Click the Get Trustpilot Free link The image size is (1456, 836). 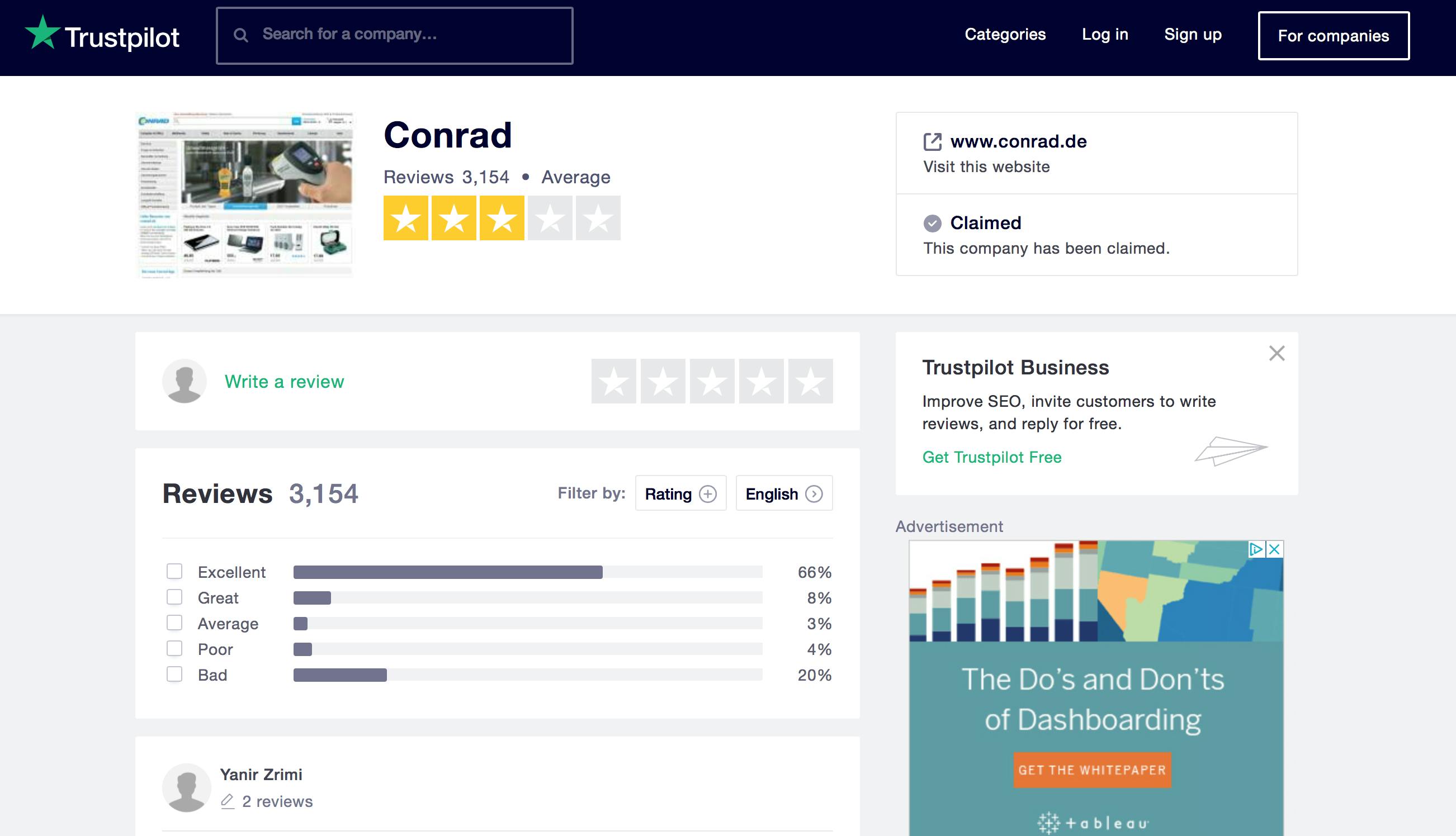coord(991,457)
